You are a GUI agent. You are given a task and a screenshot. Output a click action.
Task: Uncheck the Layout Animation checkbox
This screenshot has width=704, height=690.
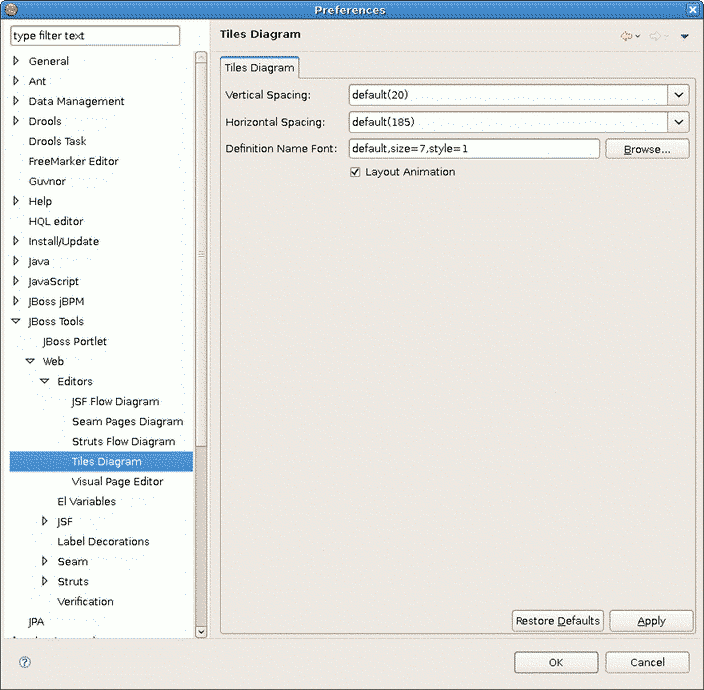(x=355, y=172)
